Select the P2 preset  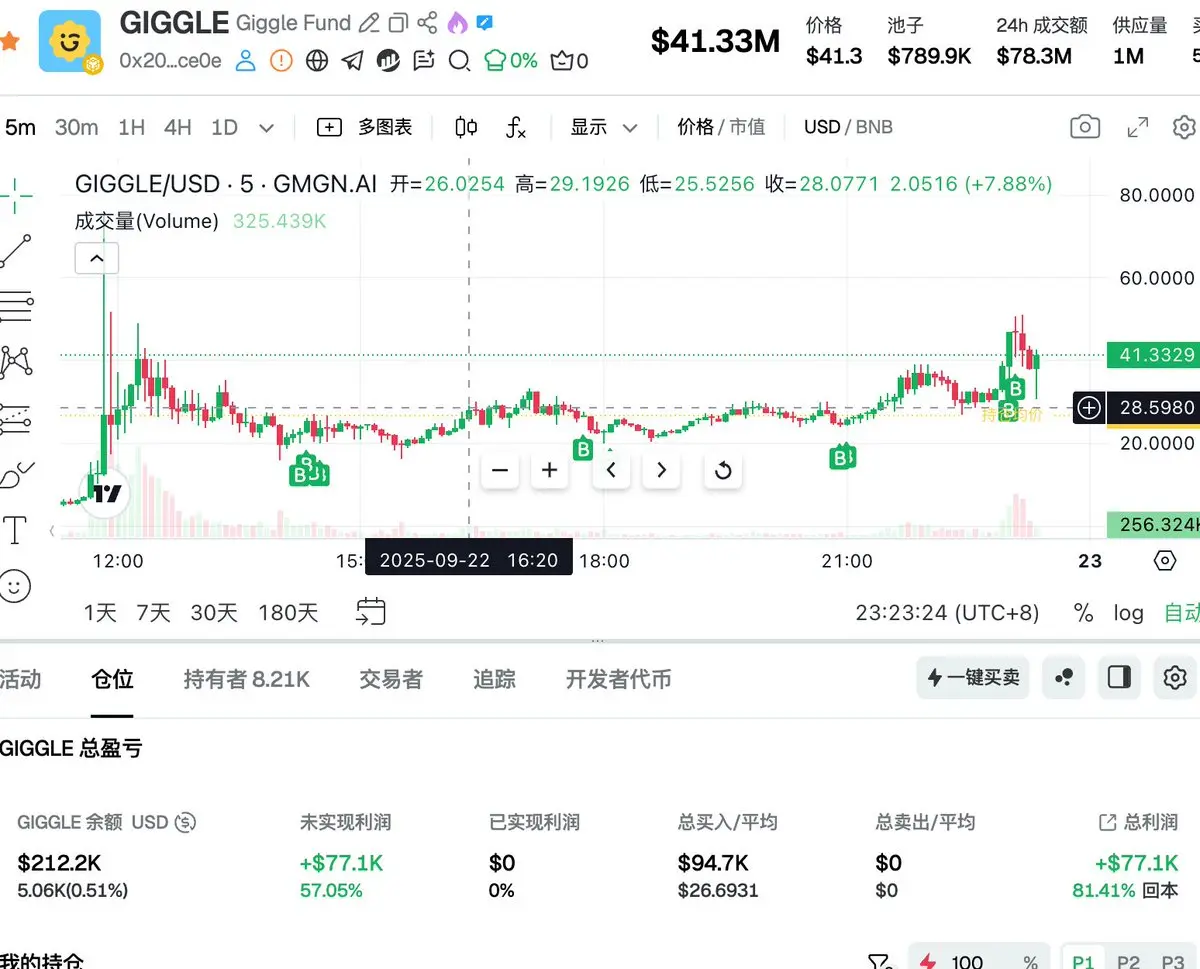click(1128, 960)
